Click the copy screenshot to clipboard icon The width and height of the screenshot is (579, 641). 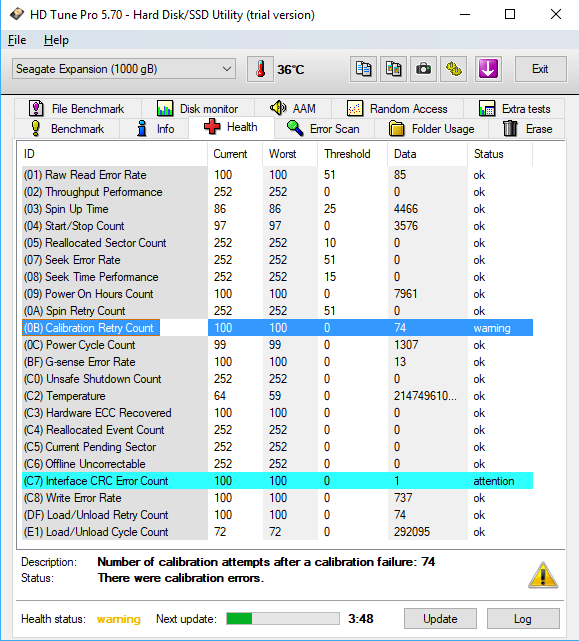tap(393, 69)
